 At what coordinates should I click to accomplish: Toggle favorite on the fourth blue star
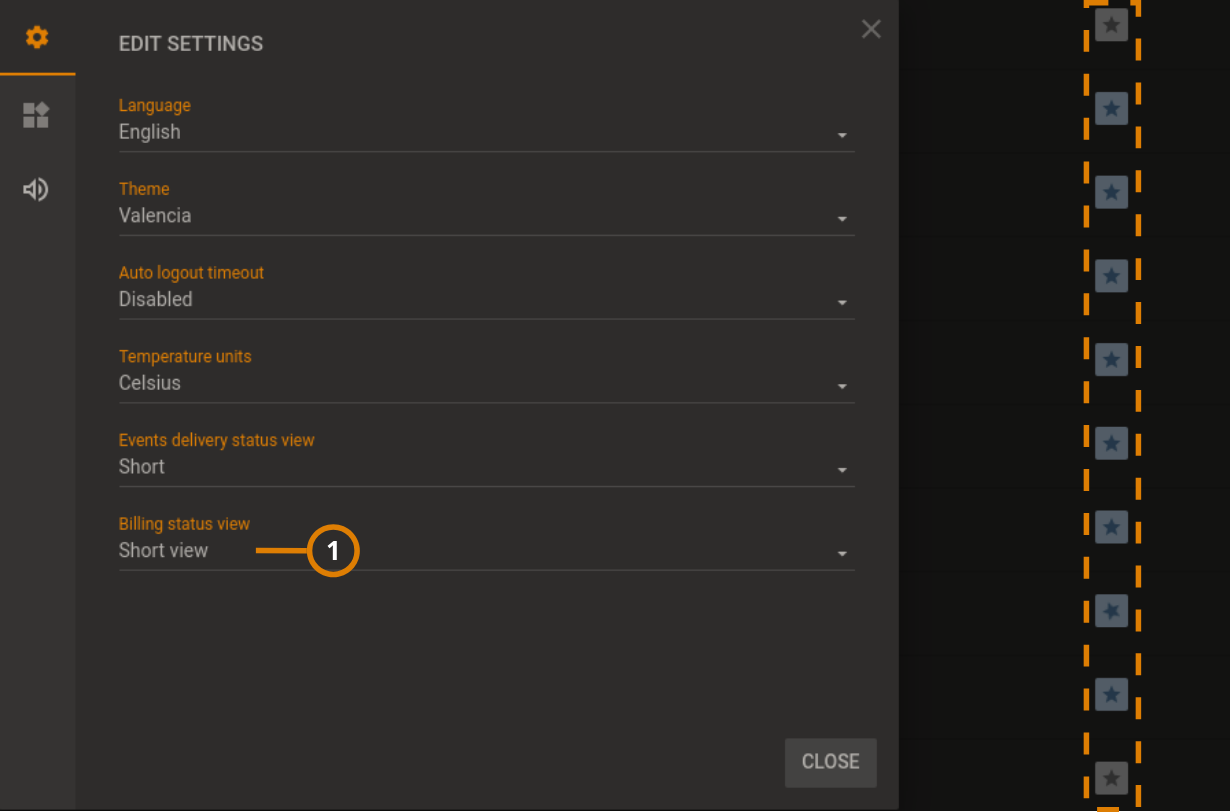pos(1111,359)
